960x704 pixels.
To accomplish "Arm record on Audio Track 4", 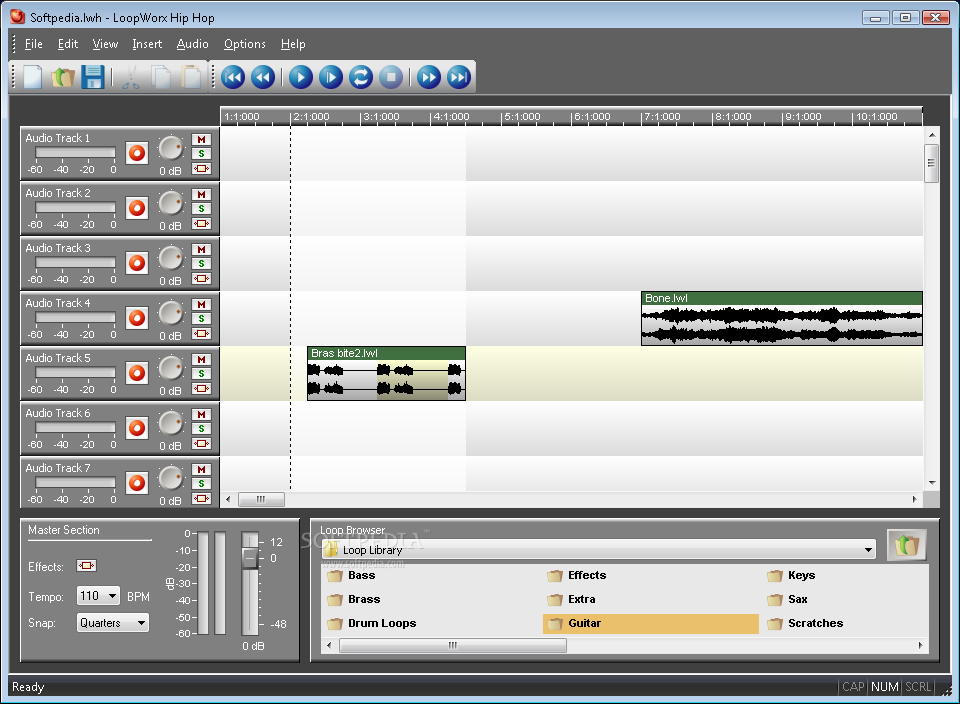I will pyautogui.click(x=137, y=318).
